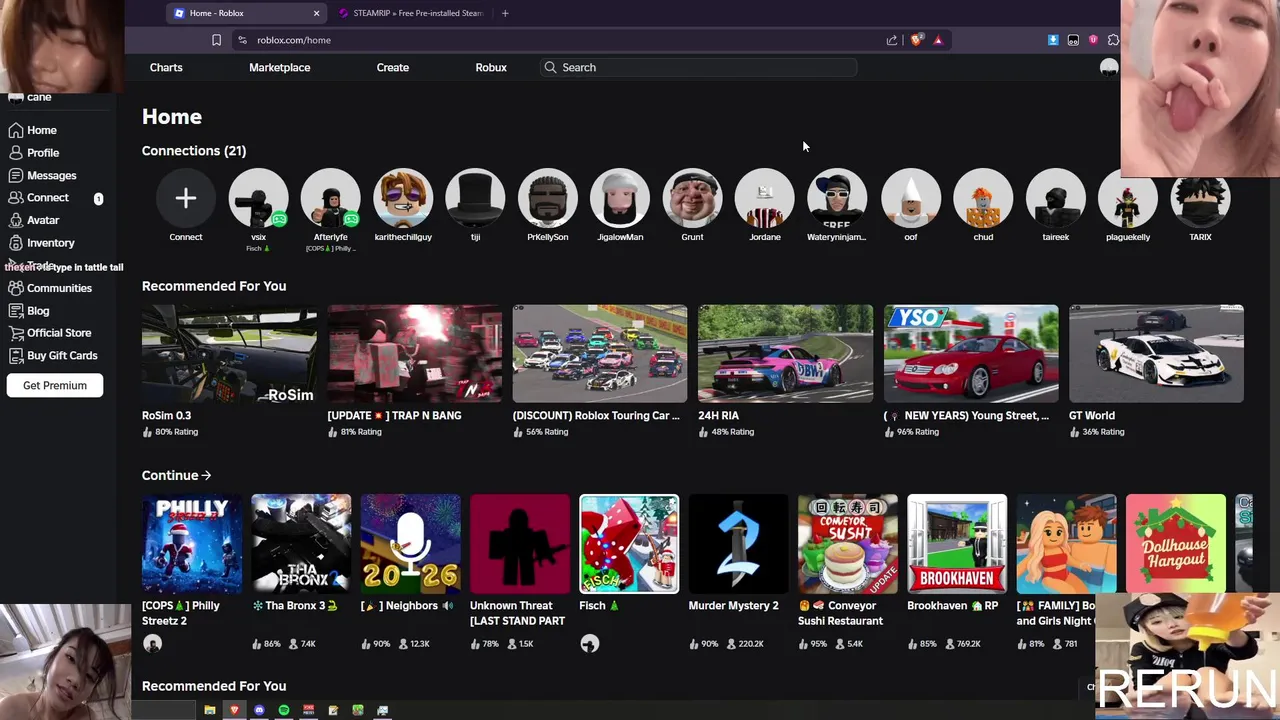Open connection taireek's avatar

(1056, 198)
